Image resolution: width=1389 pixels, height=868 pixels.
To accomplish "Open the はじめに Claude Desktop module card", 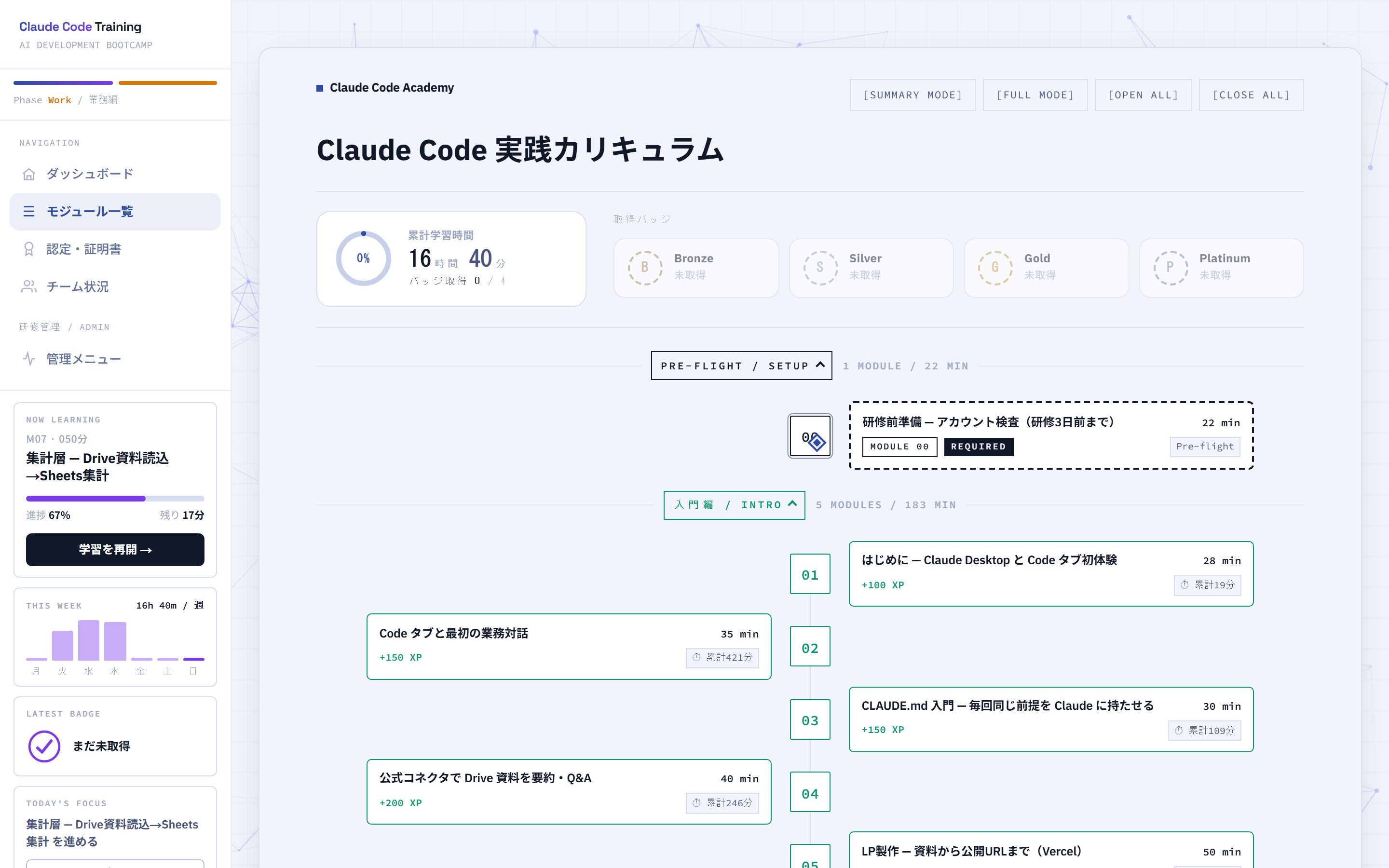I will [1051, 574].
